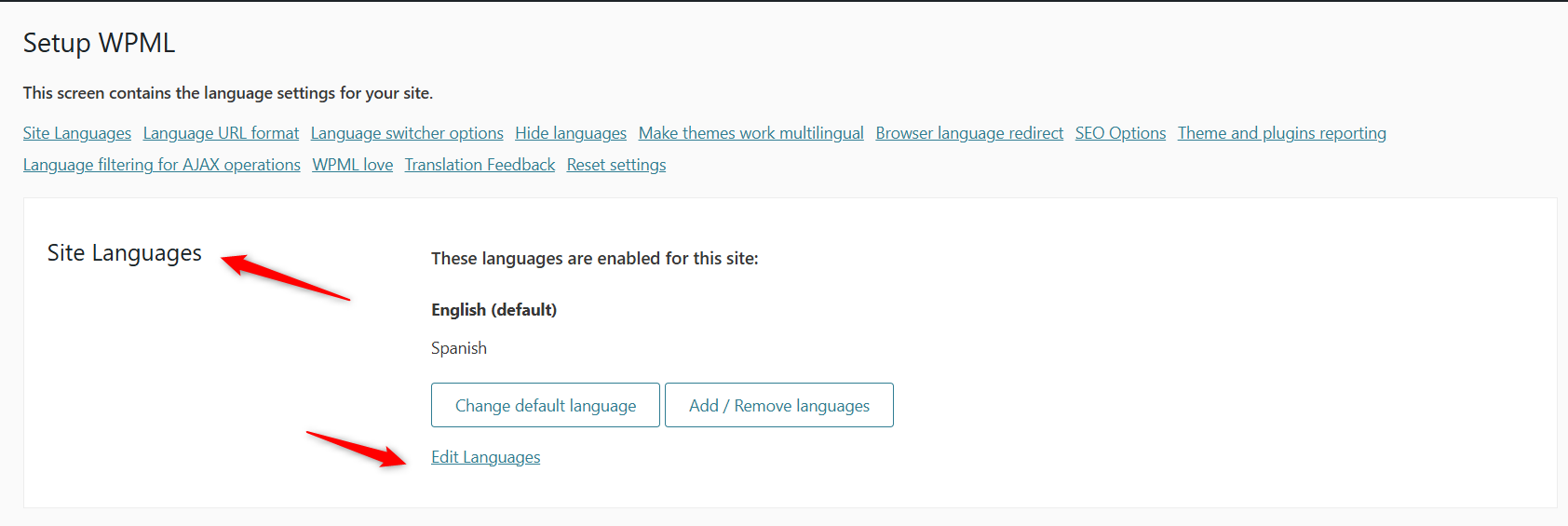Open the Hide languages link
The height and width of the screenshot is (526, 1568).
(x=571, y=133)
